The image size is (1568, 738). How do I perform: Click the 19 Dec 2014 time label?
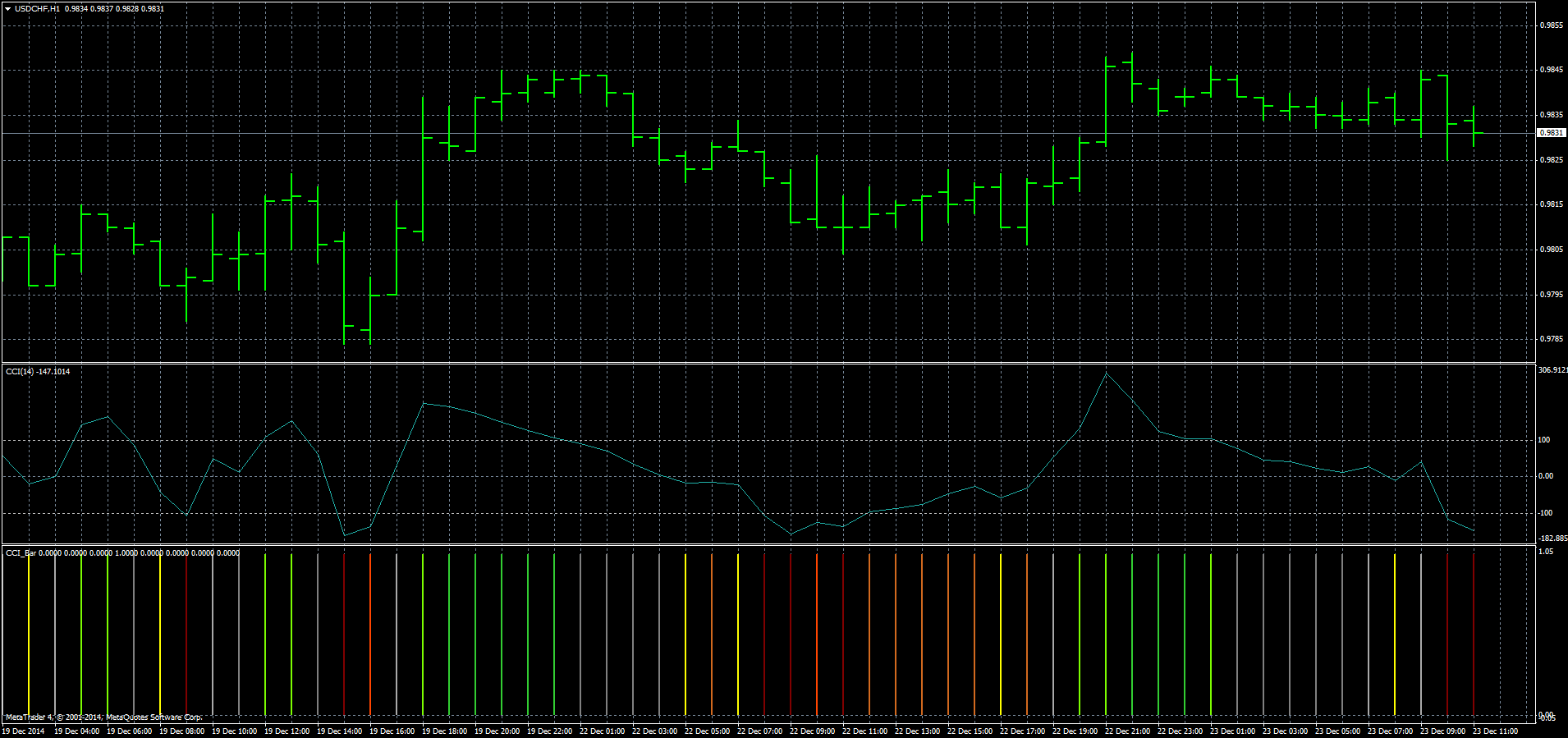pos(23,731)
